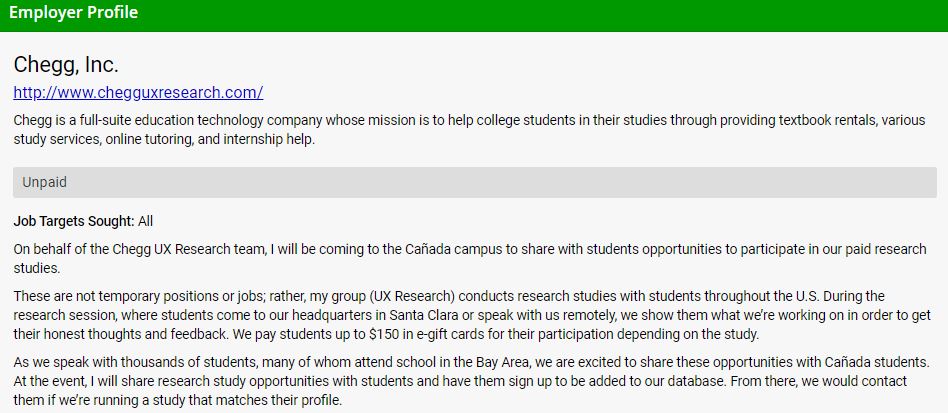This screenshot has width=948, height=413.
Task: Open the chegguxresearch.com website link
Action: (x=138, y=93)
